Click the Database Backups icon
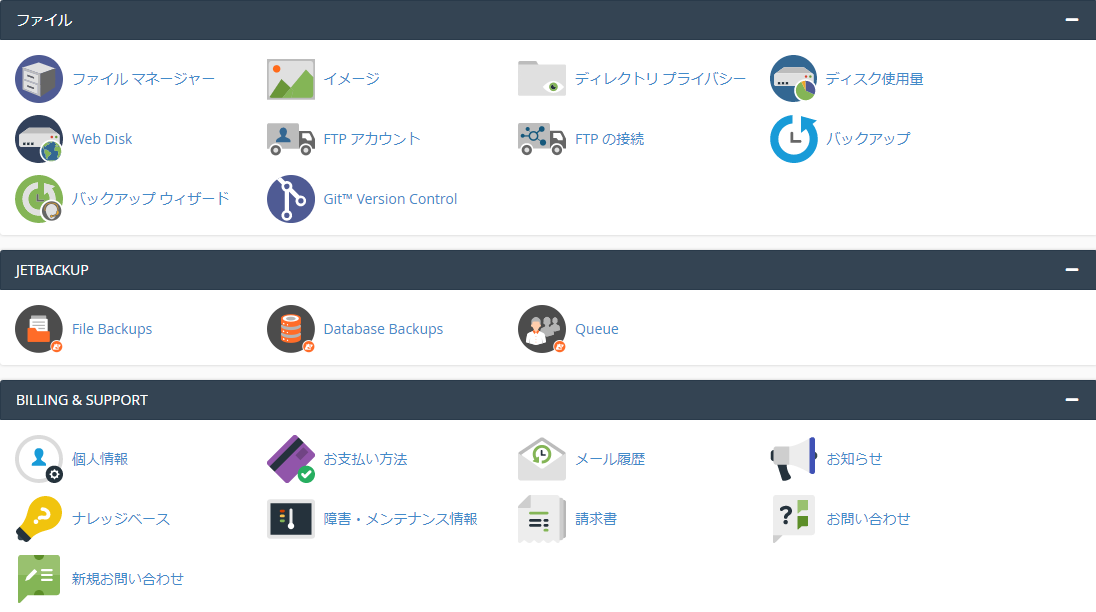 (x=291, y=329)
